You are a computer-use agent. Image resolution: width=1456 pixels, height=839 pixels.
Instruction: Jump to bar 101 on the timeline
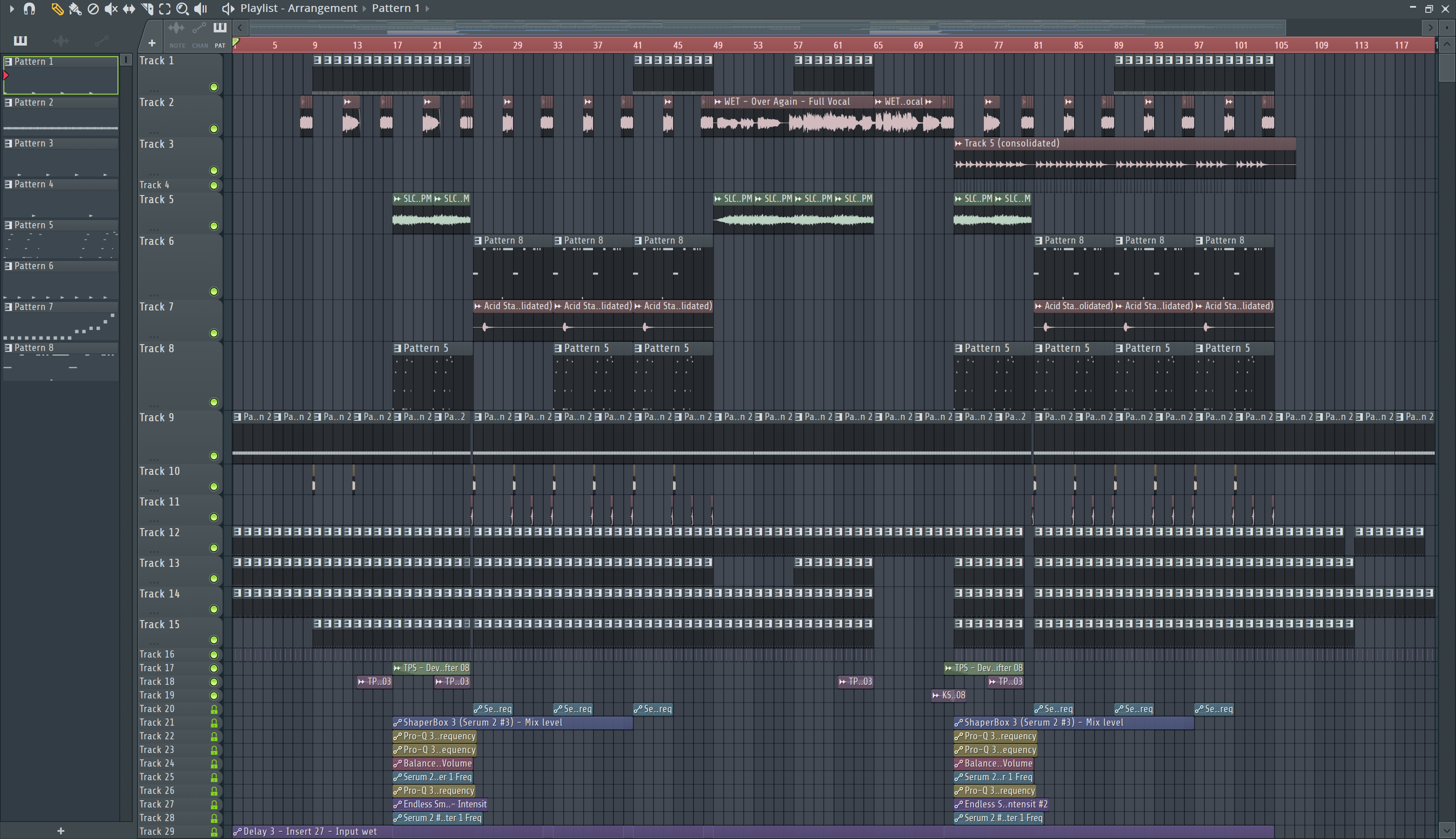coord(1241,45)
